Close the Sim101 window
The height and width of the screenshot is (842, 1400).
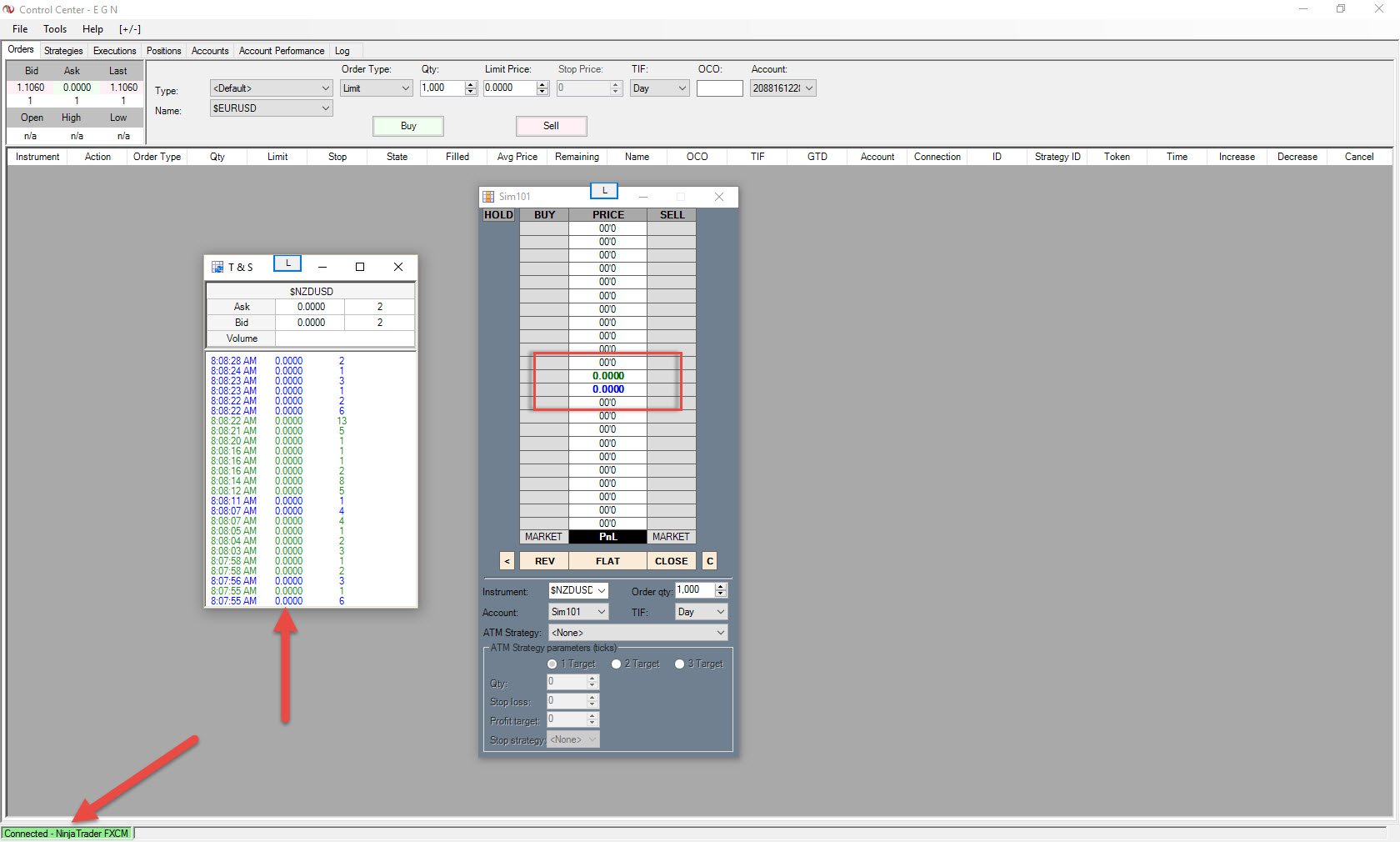click(x=719, y=197)
